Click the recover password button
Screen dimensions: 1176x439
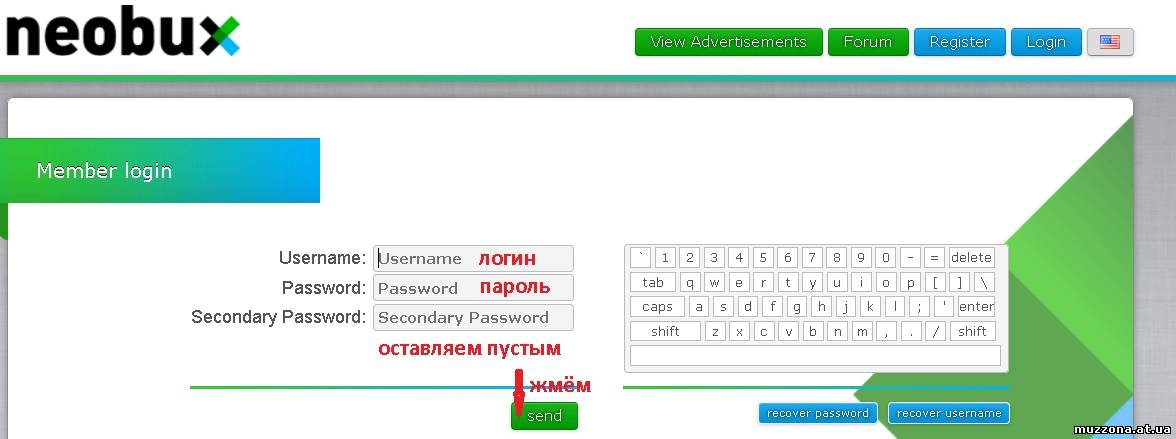tap(818, 413)
